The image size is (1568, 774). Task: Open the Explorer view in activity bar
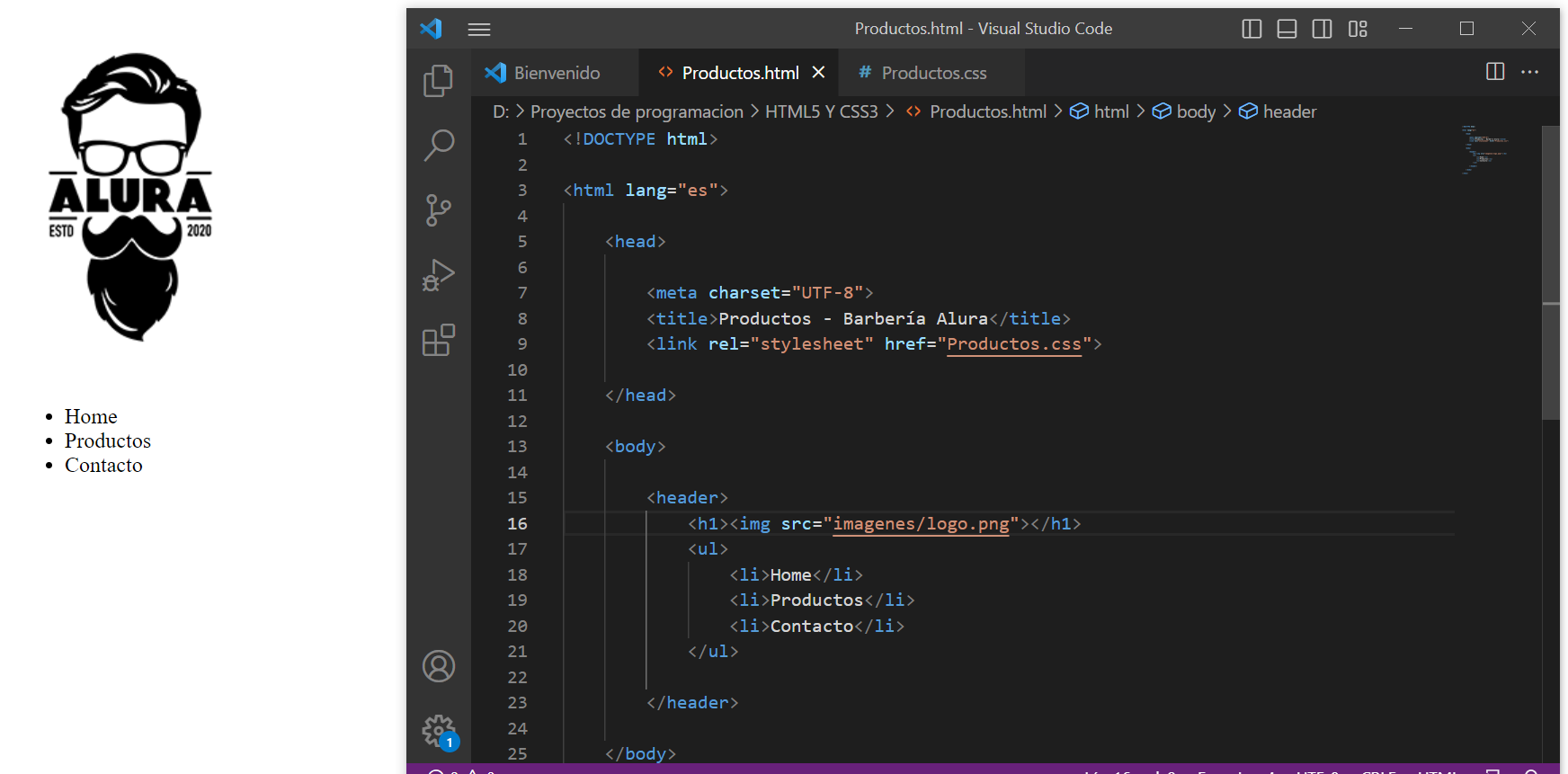coord(439,80)
